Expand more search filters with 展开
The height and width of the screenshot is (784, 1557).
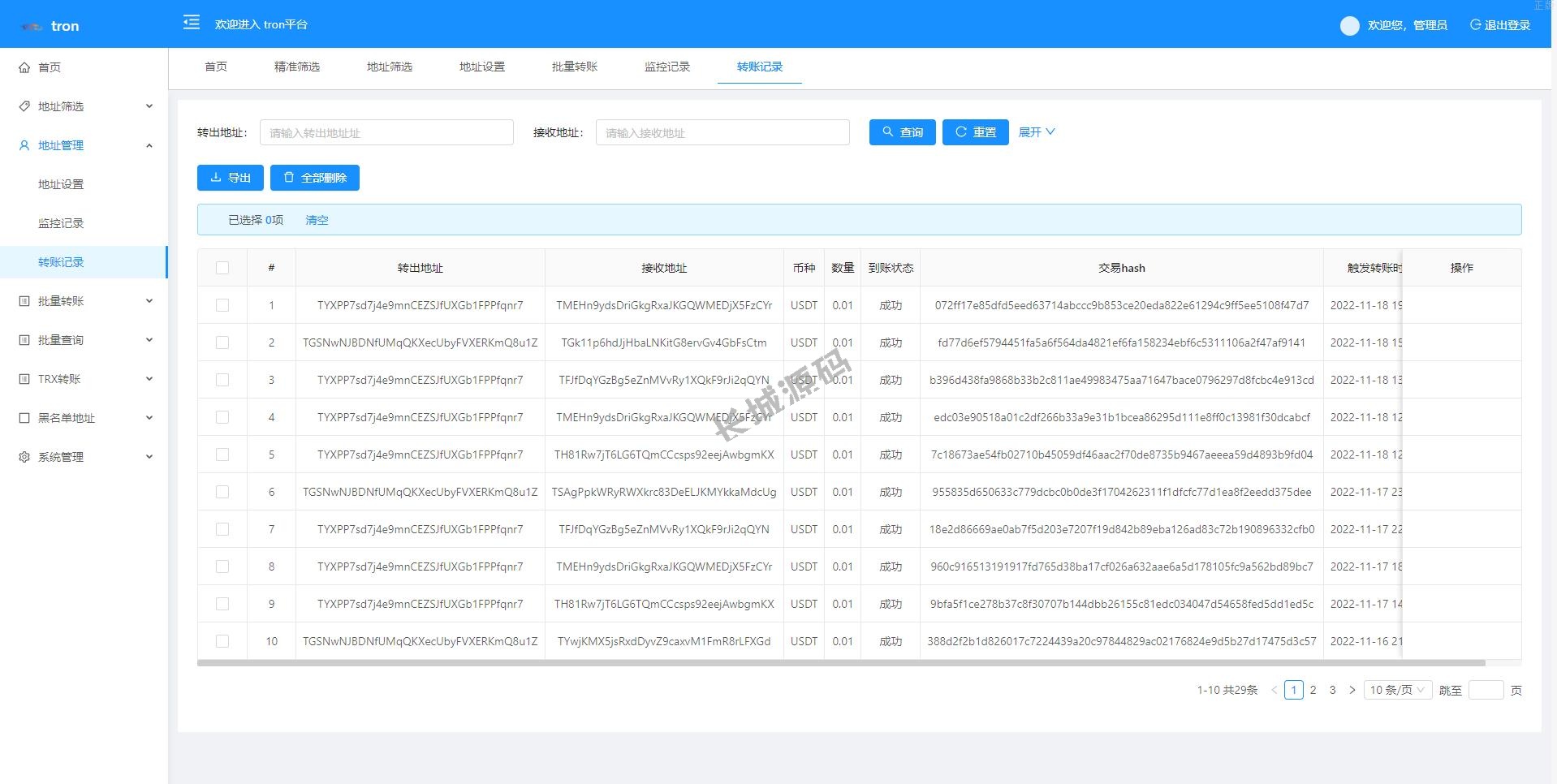(1037, 132)
